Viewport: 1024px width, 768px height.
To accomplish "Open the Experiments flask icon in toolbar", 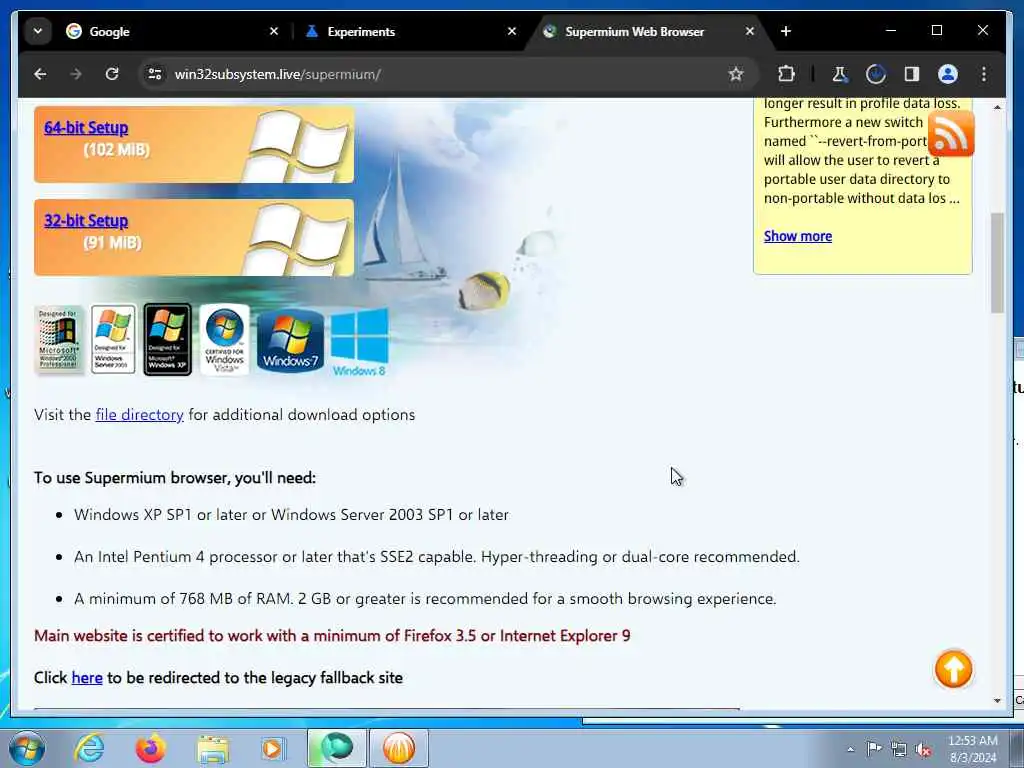I will (x=840, y=74).
